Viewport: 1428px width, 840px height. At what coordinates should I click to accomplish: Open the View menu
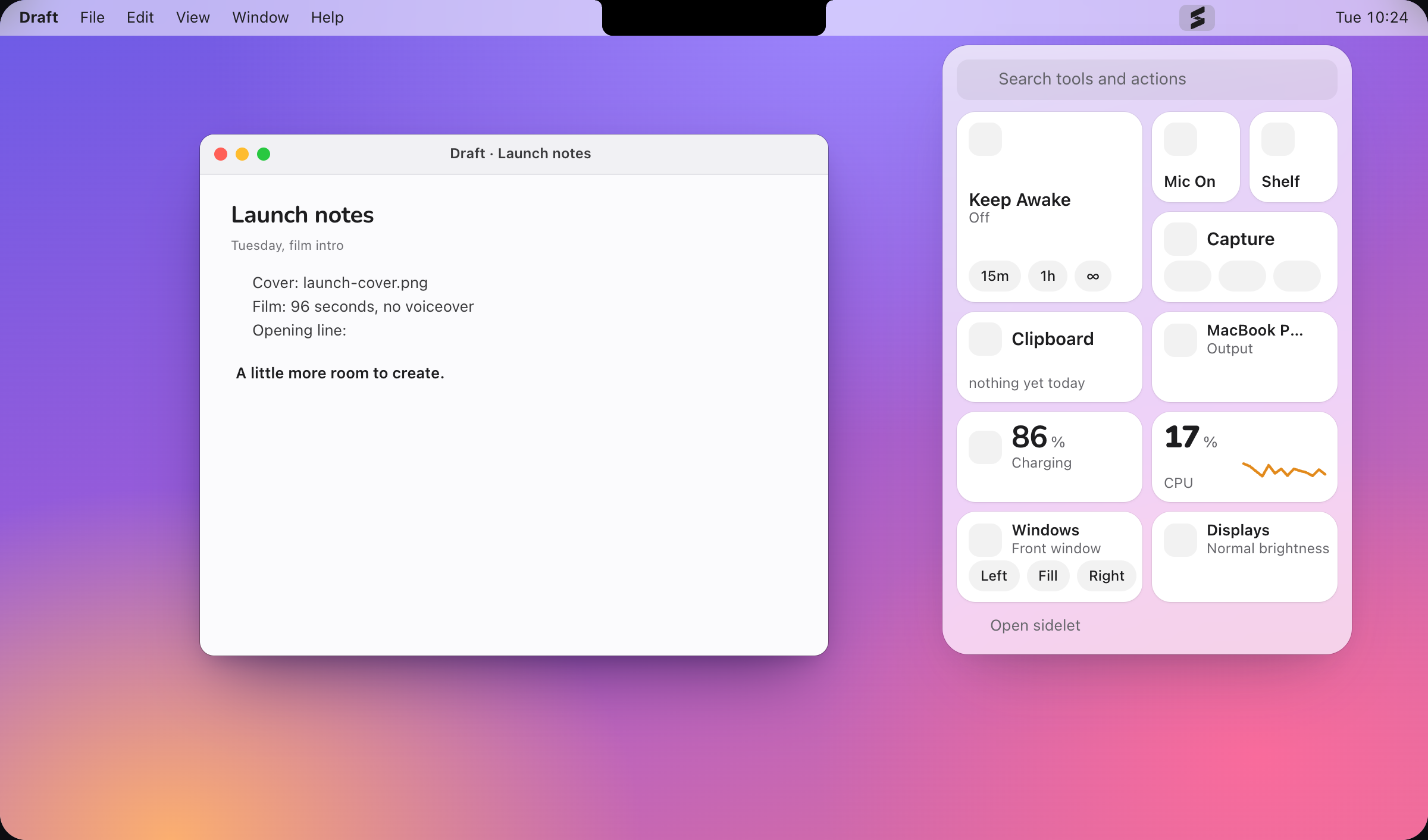193,17
